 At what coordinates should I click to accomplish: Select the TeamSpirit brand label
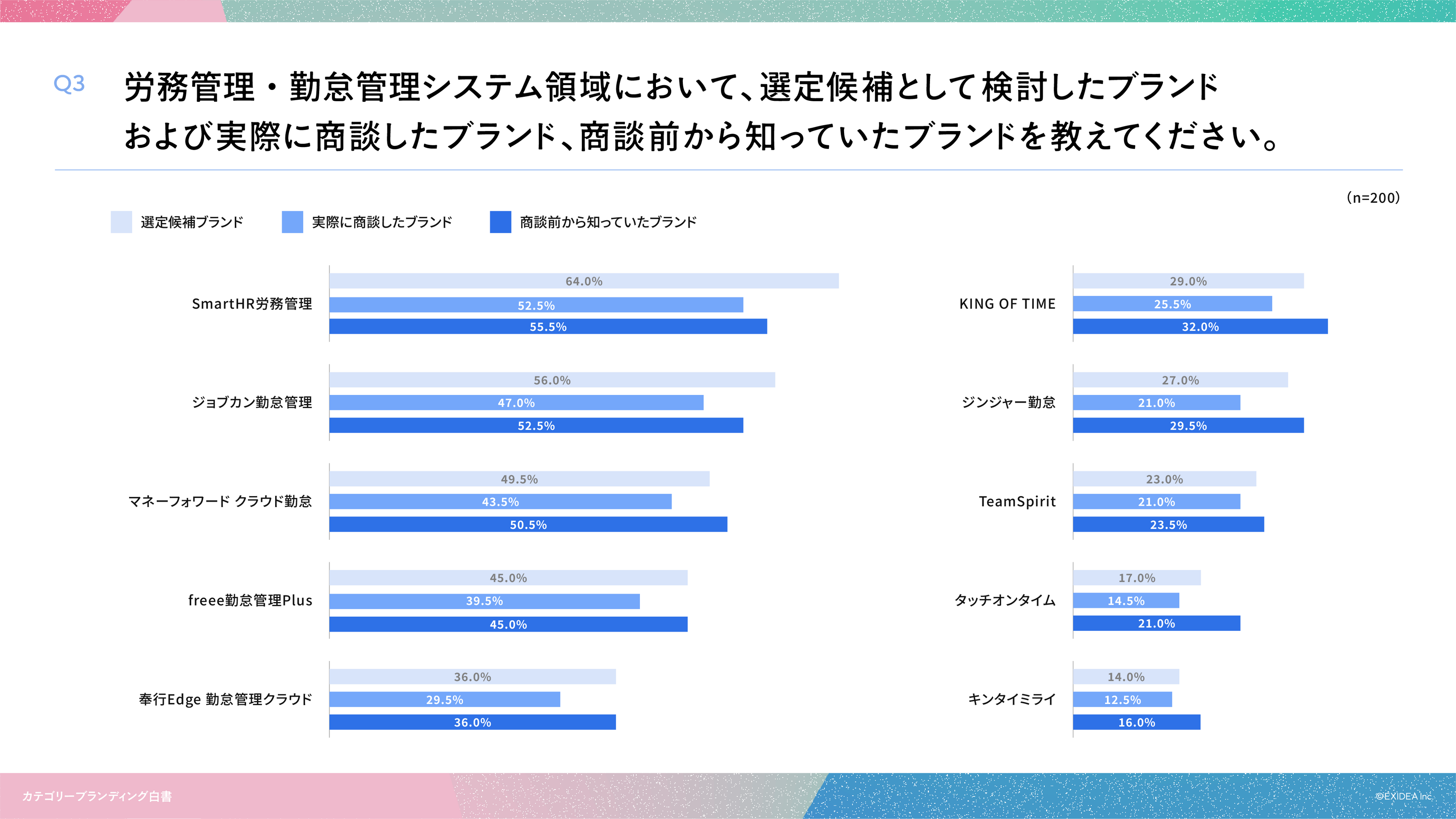(x=1017, y=501)
